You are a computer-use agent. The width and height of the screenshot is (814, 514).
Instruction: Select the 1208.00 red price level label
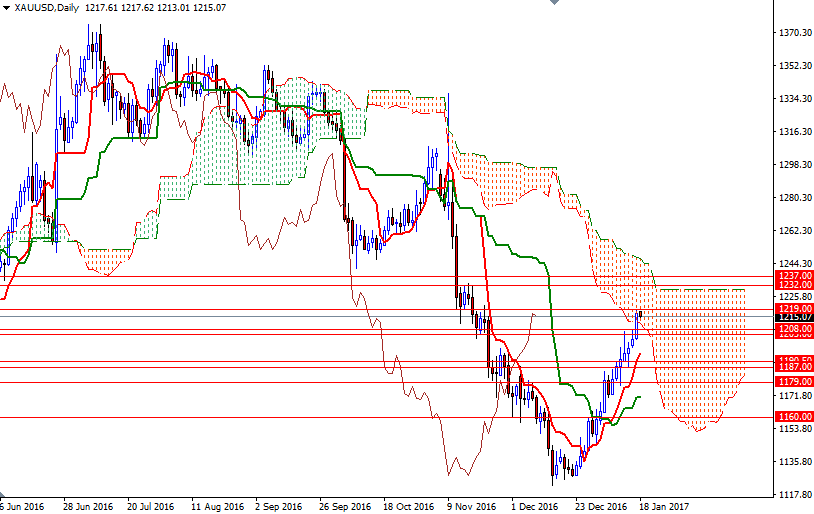(793, 328)
